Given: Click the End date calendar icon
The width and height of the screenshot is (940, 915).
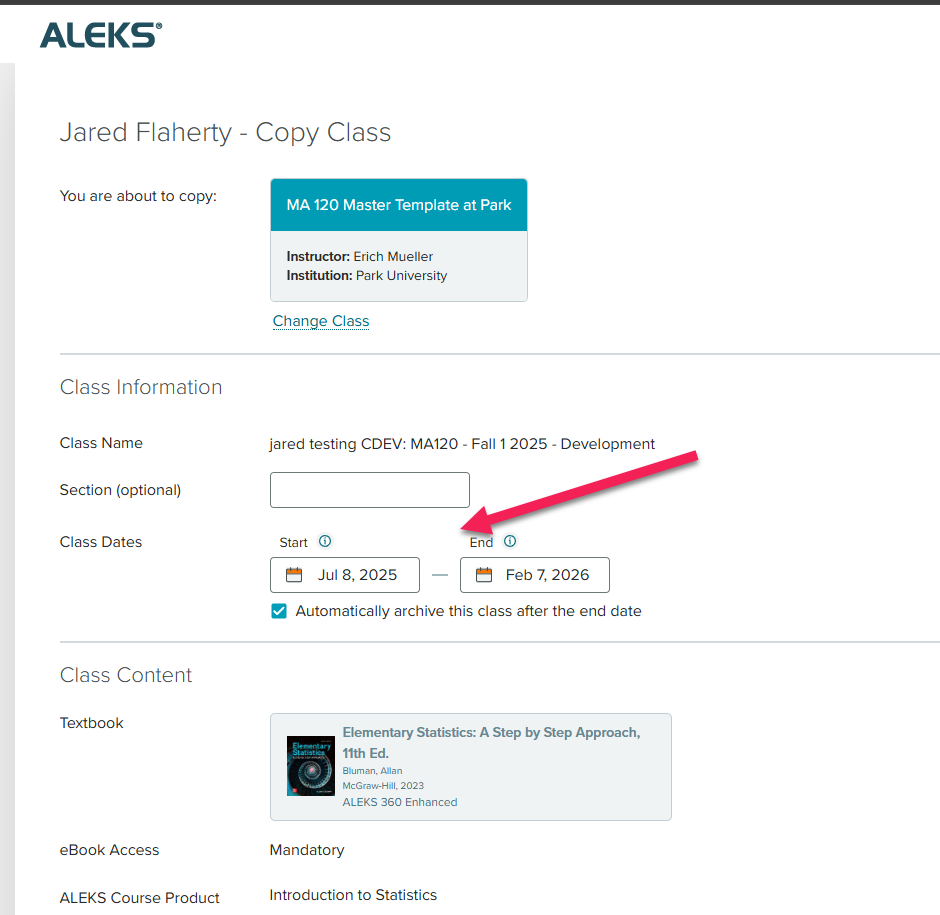Looking at the screenshot, I should tap(484, 575).
